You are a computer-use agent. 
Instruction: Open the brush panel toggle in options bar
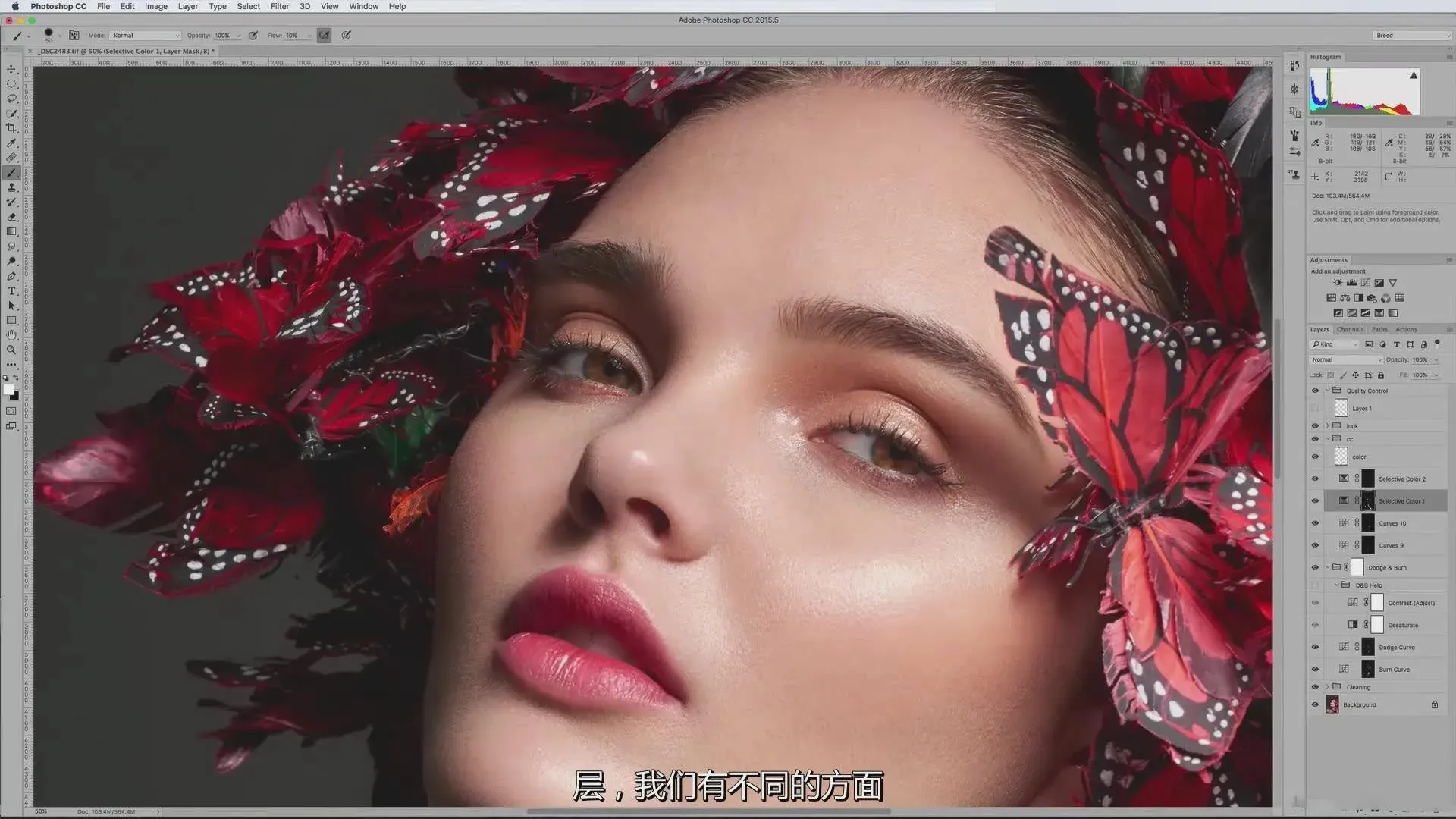coord(74,35)
